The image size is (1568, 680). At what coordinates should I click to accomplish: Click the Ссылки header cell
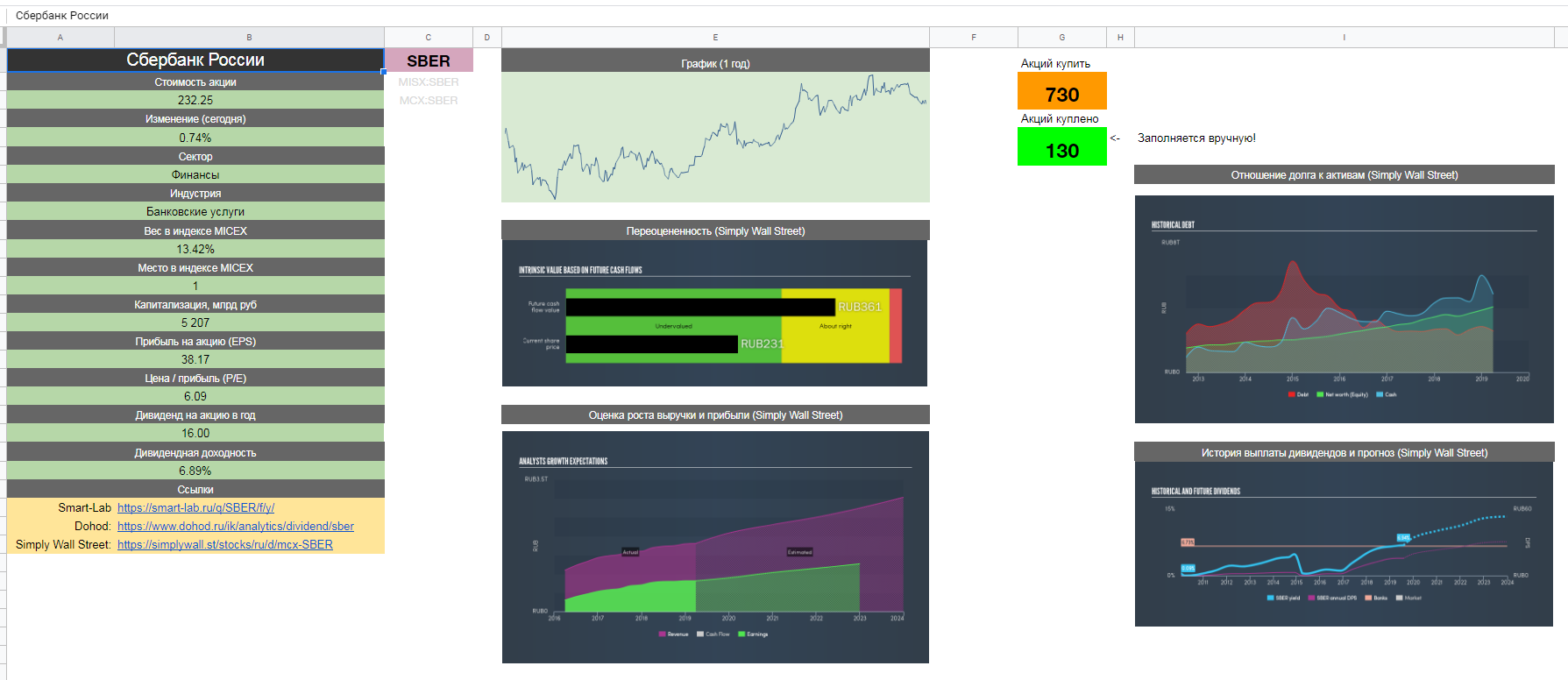click(195, 489)
